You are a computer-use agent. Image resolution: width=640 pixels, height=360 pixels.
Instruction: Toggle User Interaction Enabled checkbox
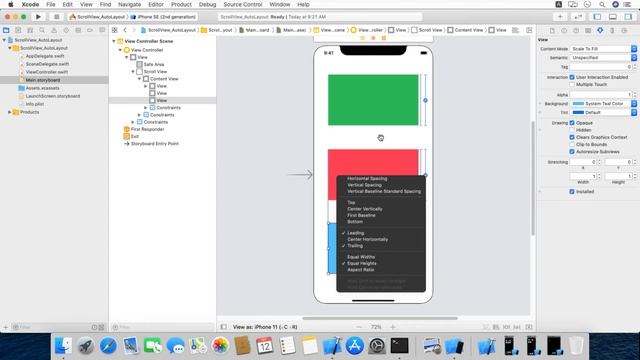(x=572, y=77)
